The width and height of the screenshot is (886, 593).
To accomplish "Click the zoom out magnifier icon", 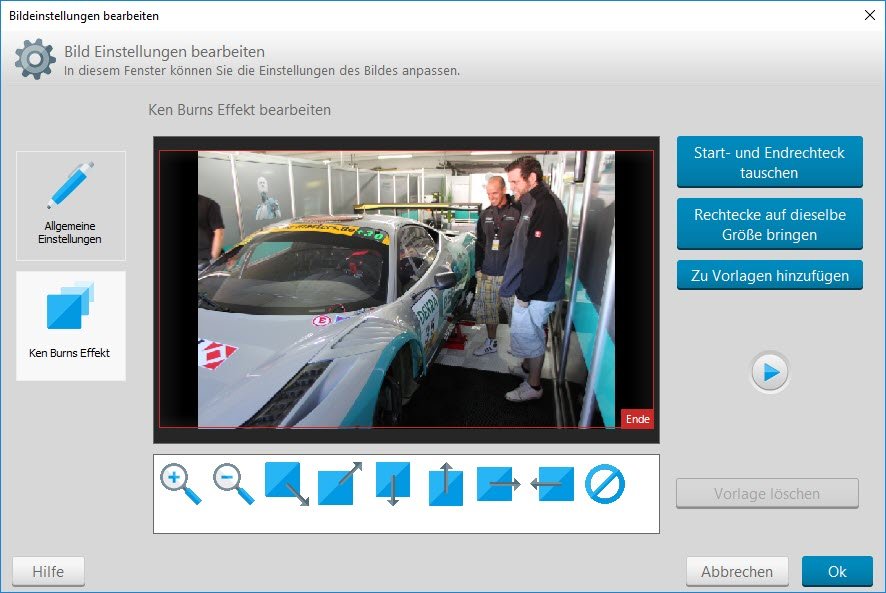I will [x=233, y=484].
